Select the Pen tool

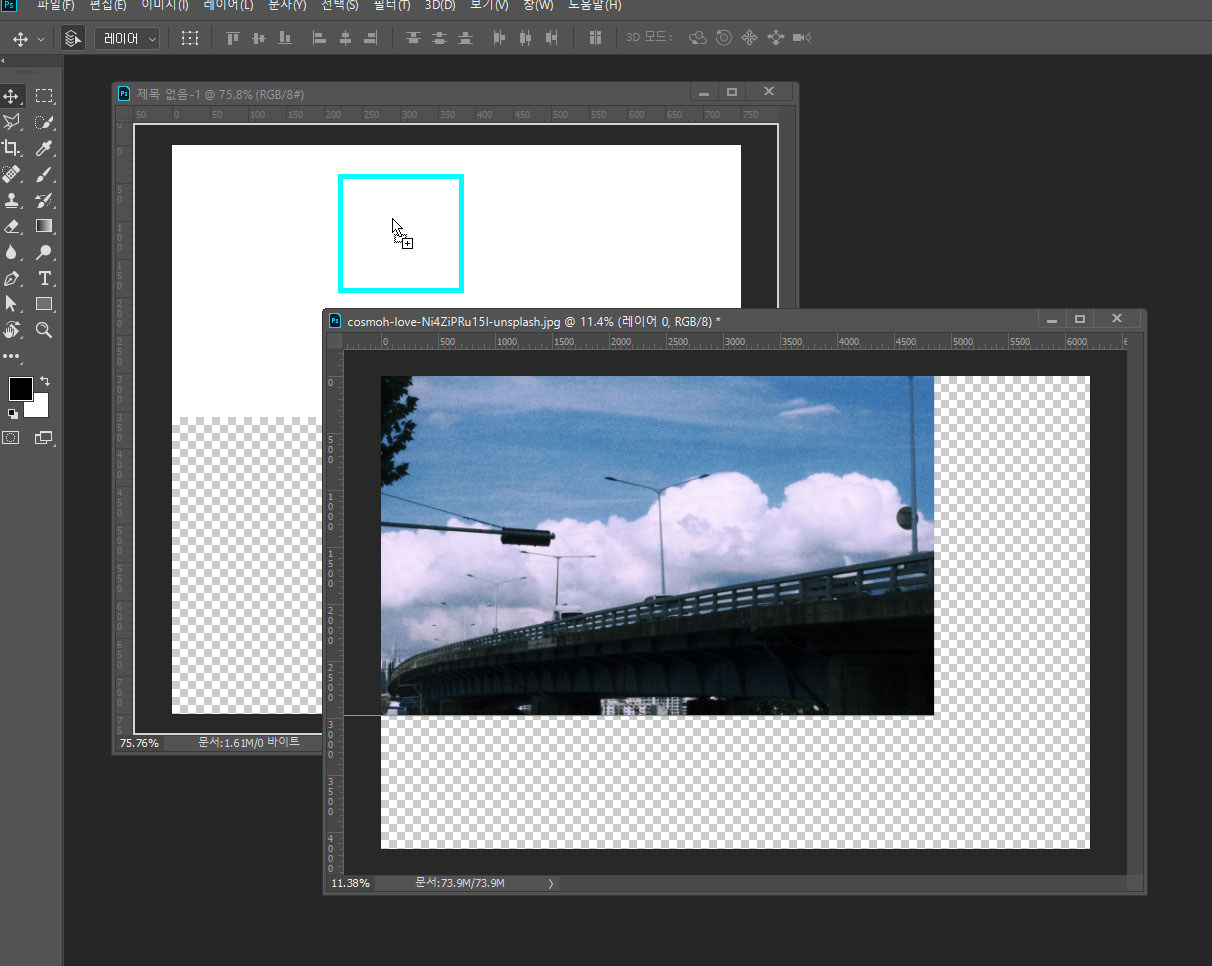pyautogui.click(x=12, y=278)
